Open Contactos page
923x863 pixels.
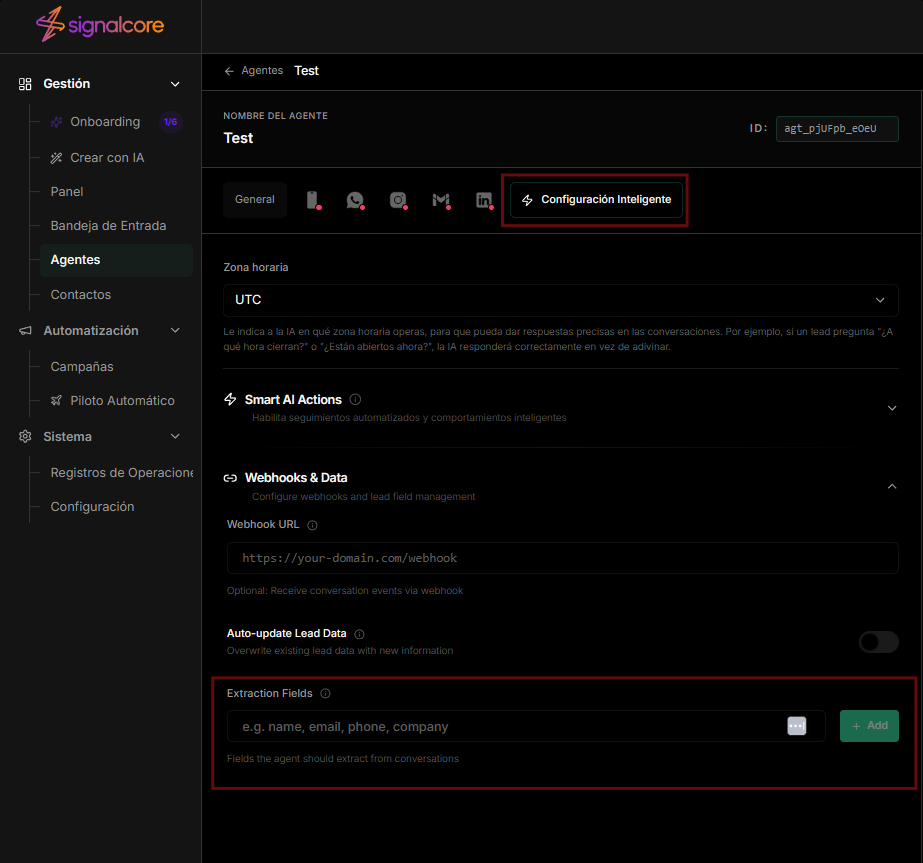click(81, 295)
